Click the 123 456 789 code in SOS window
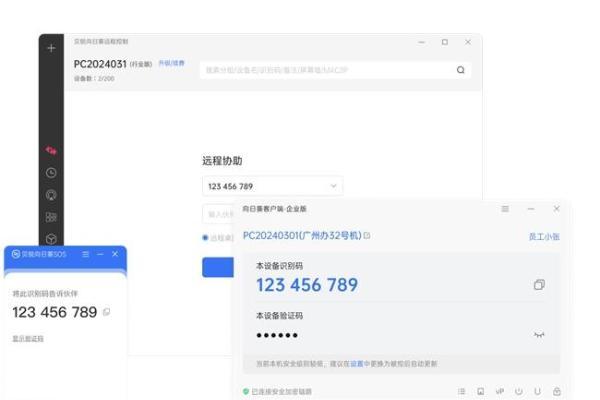This screenshot has width=600, height=400. [55, 312]
